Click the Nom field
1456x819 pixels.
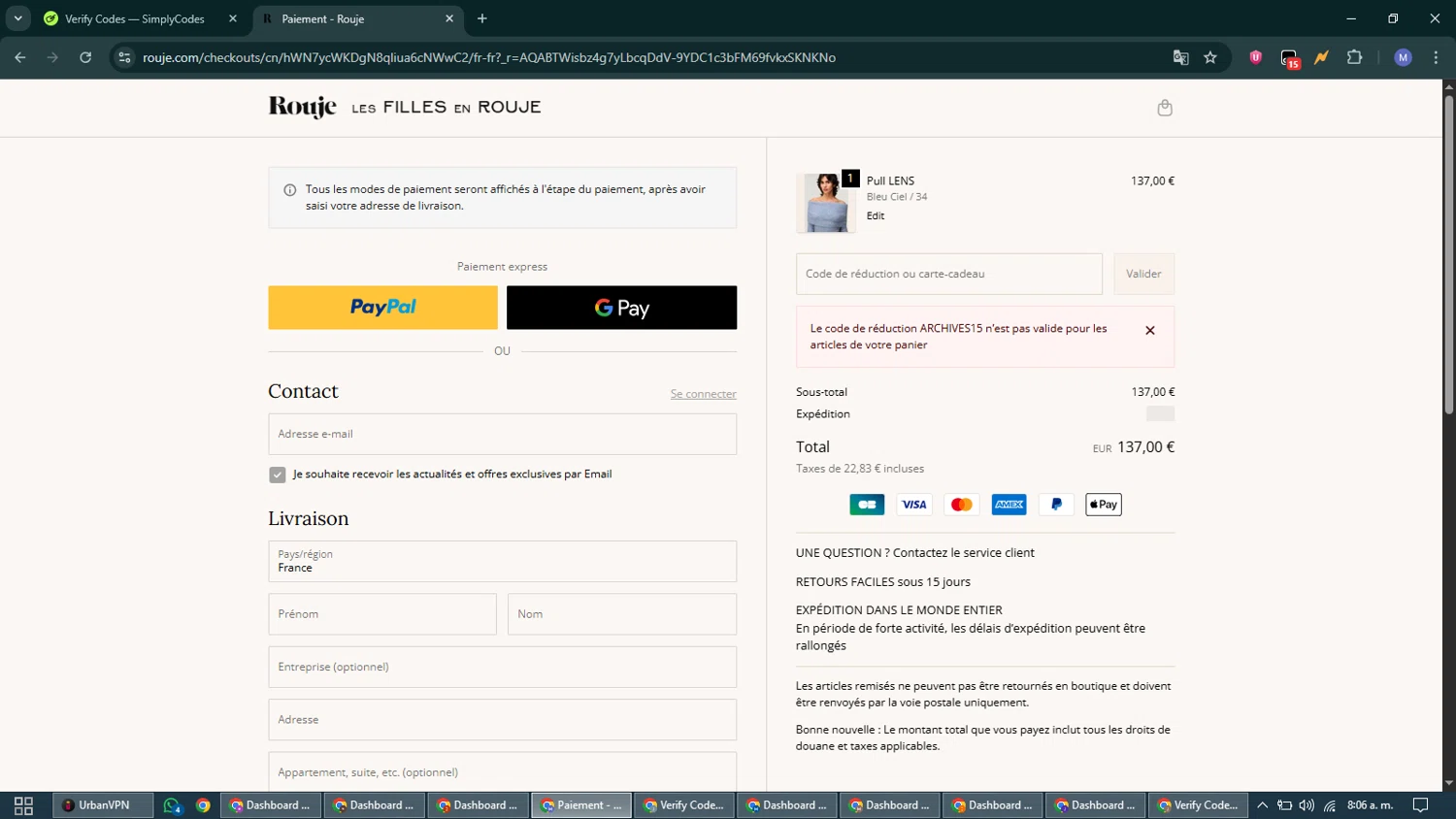[x=622, y=614]
